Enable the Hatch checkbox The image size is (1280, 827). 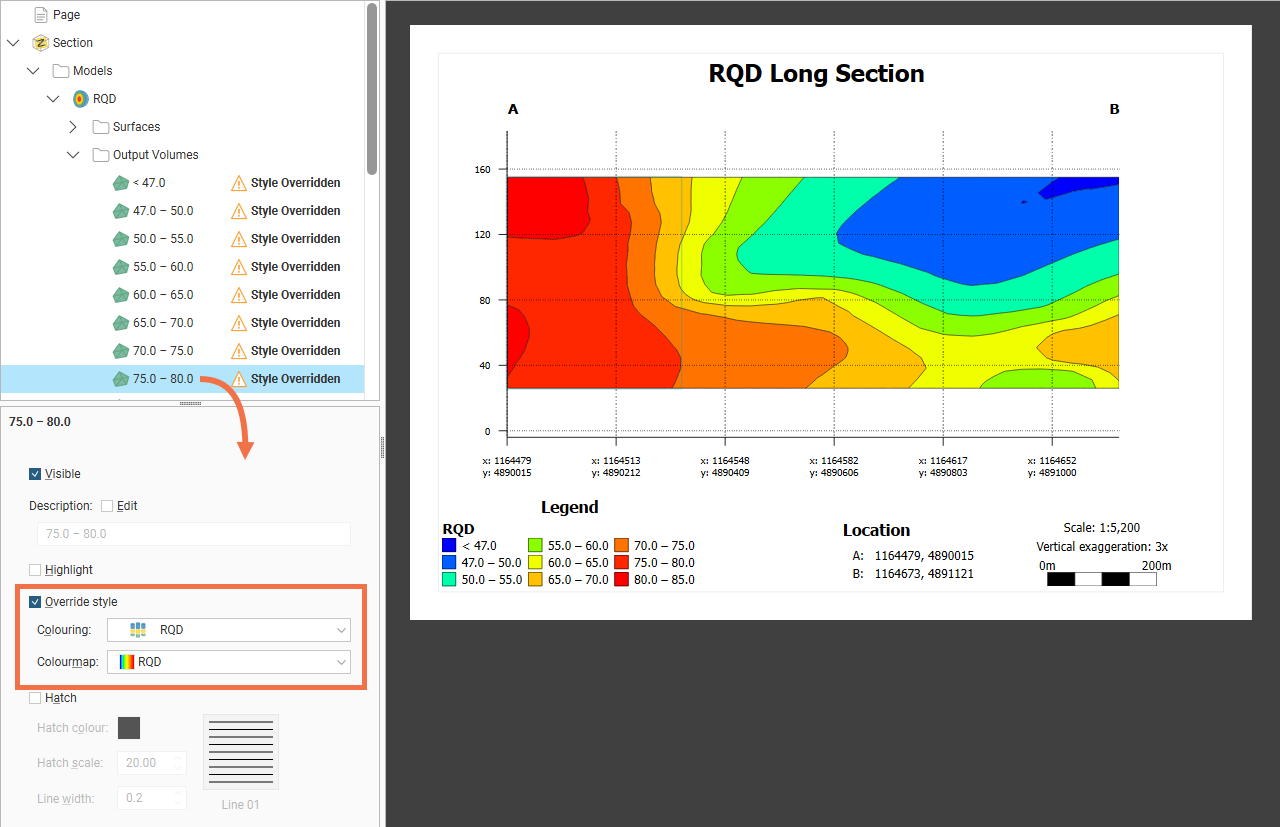coord(36,698)
